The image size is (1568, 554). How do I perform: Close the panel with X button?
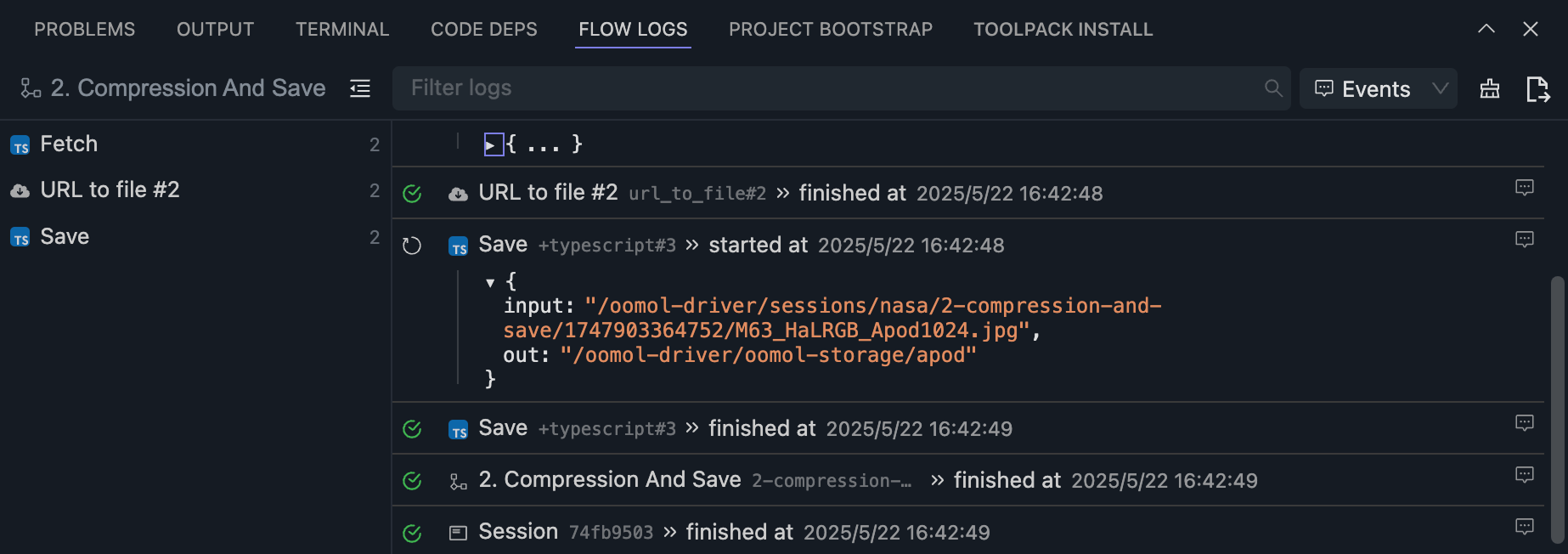[x=1531, y=29]
